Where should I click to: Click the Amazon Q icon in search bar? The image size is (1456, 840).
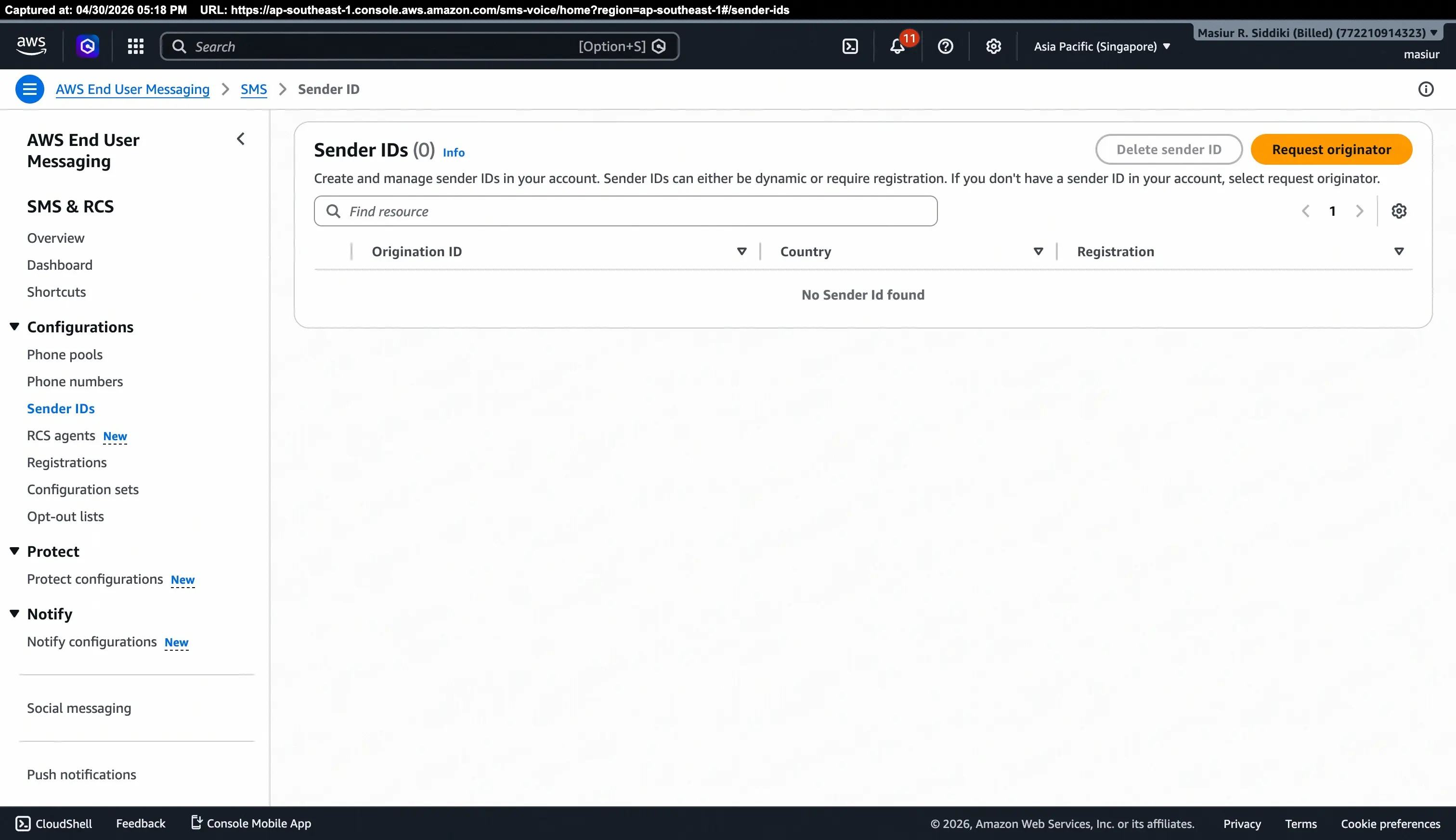coord(659,46)
